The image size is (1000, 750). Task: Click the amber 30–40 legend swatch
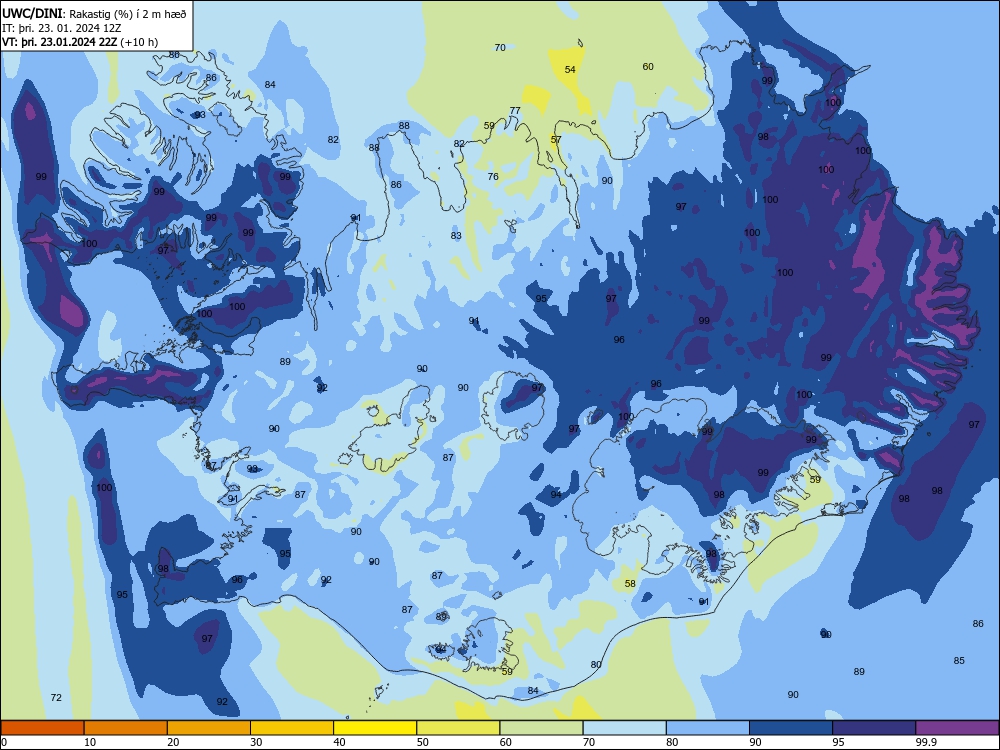(x=292, y=728)
